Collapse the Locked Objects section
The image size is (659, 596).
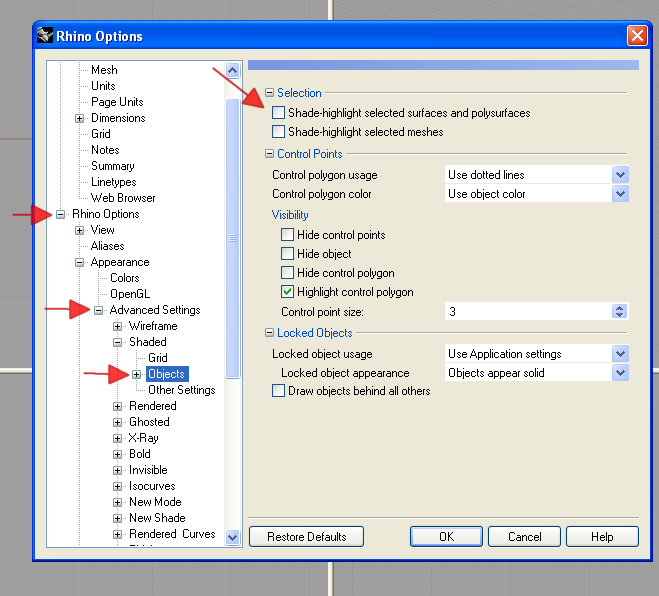(x=269, y=332)
